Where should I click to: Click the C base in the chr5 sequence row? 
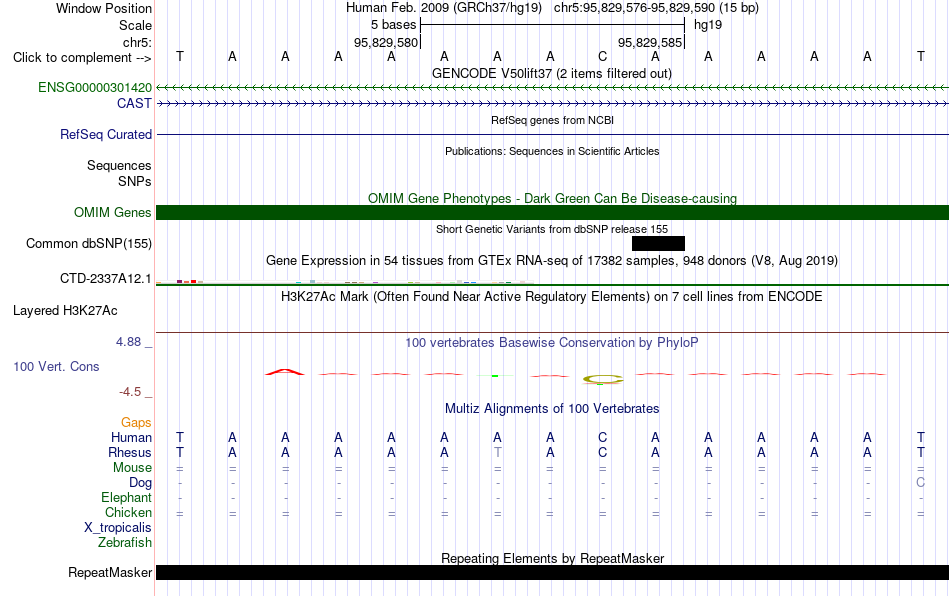point(602,57)
